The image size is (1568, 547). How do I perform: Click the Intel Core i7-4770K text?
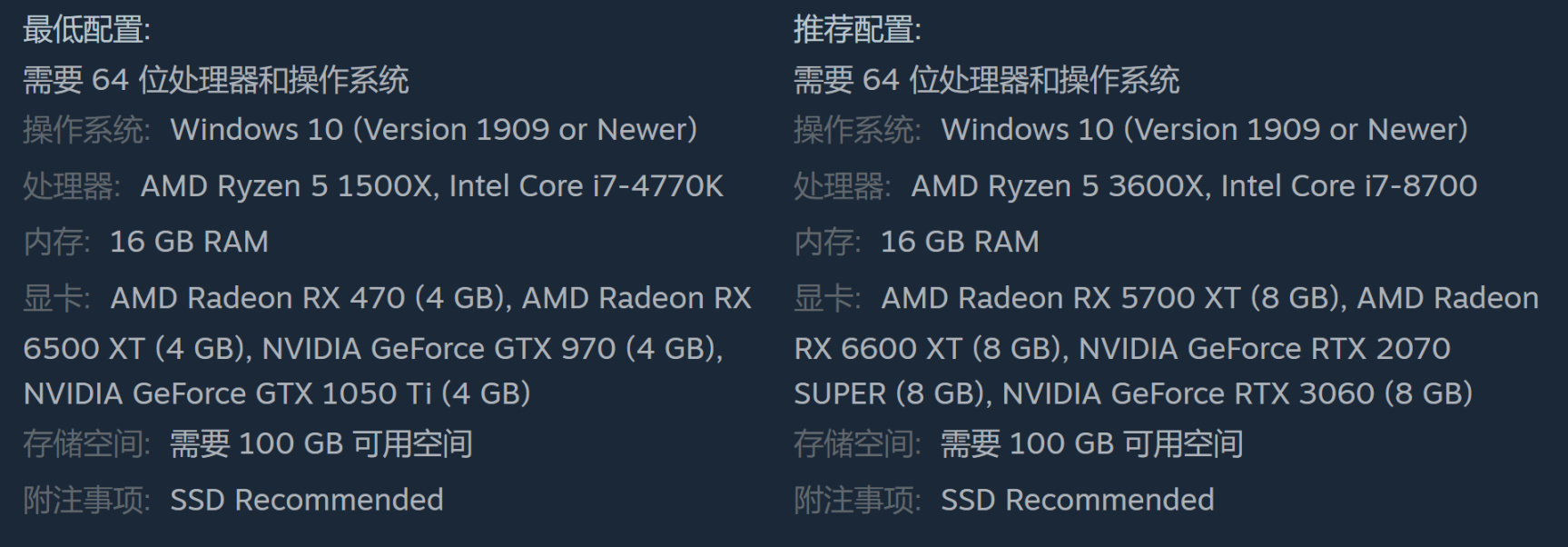pyautogui.click(x=586, y=186)
